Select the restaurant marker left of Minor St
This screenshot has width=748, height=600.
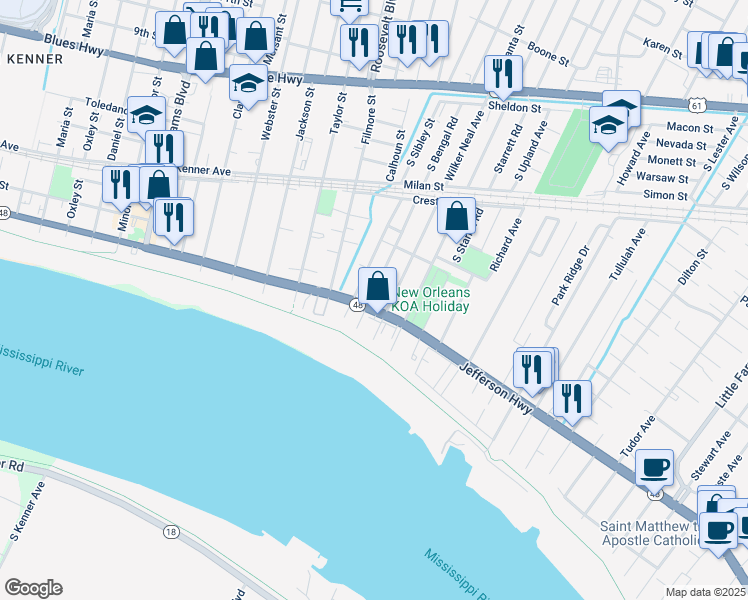121,187
